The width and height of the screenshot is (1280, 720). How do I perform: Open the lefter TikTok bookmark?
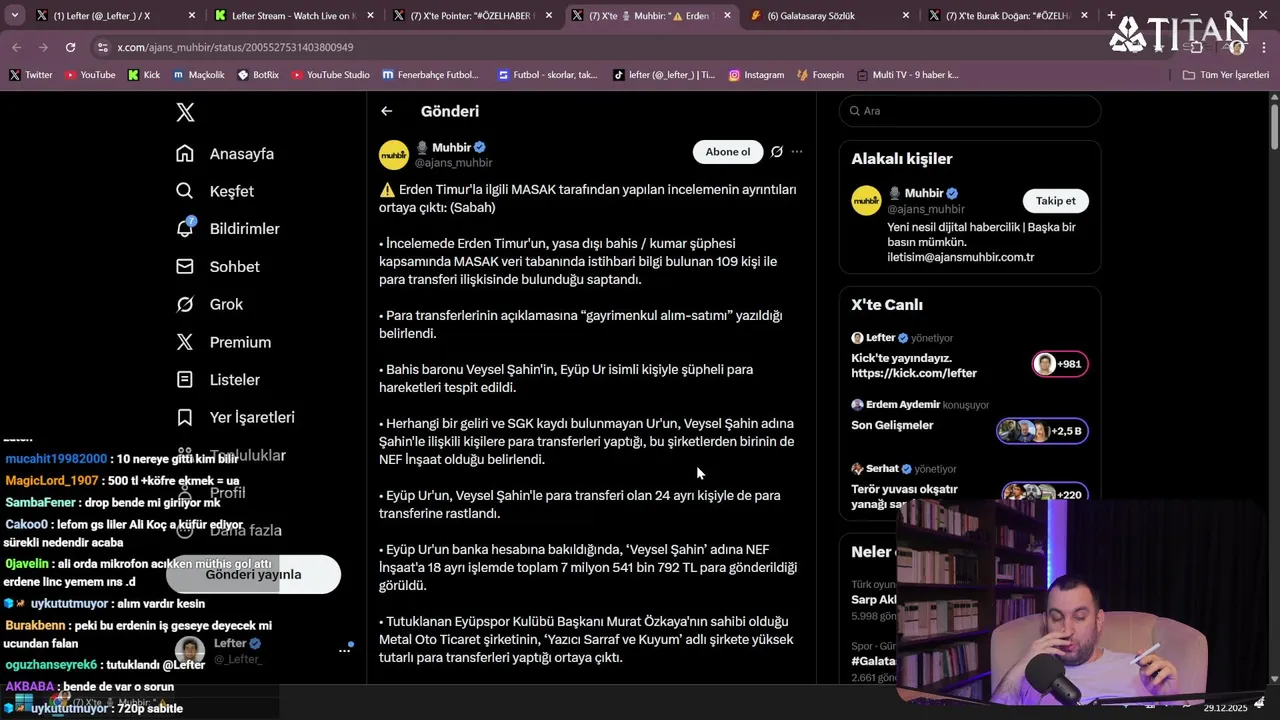click(664, 75)
